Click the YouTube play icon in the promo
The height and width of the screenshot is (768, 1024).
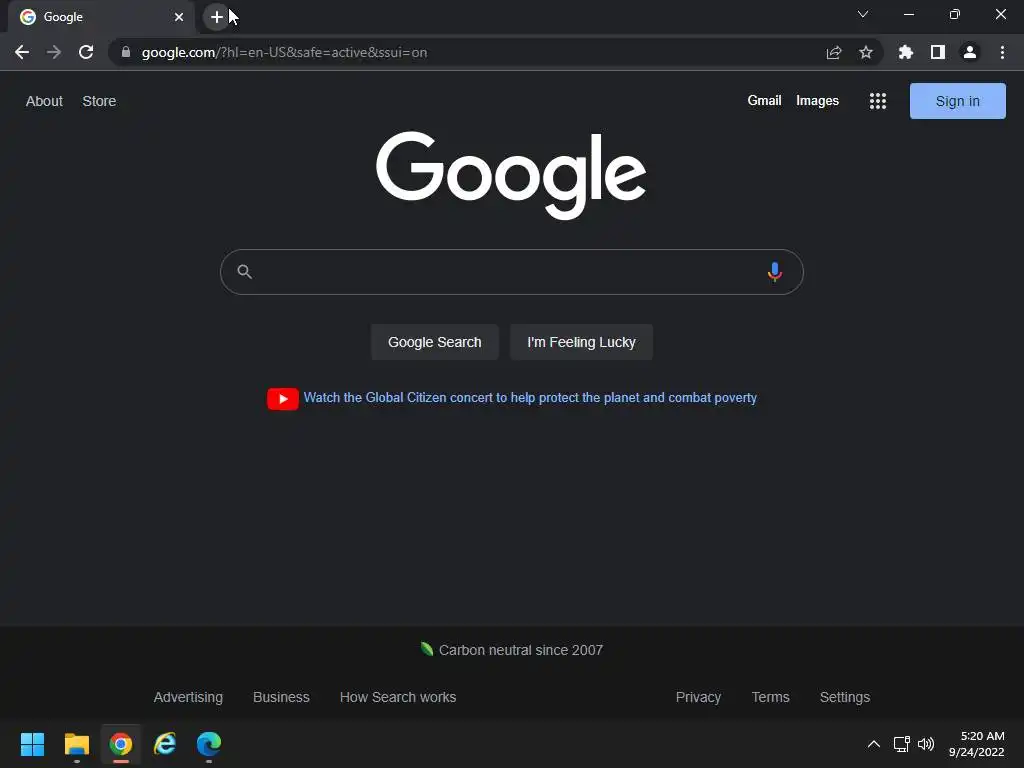tap(283, 398)
